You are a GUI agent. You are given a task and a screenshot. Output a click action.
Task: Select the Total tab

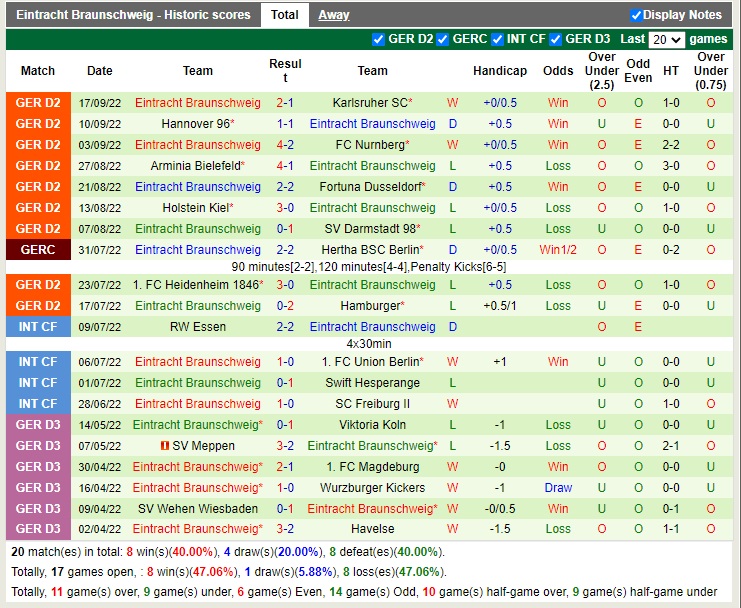[x=285, y=15]
